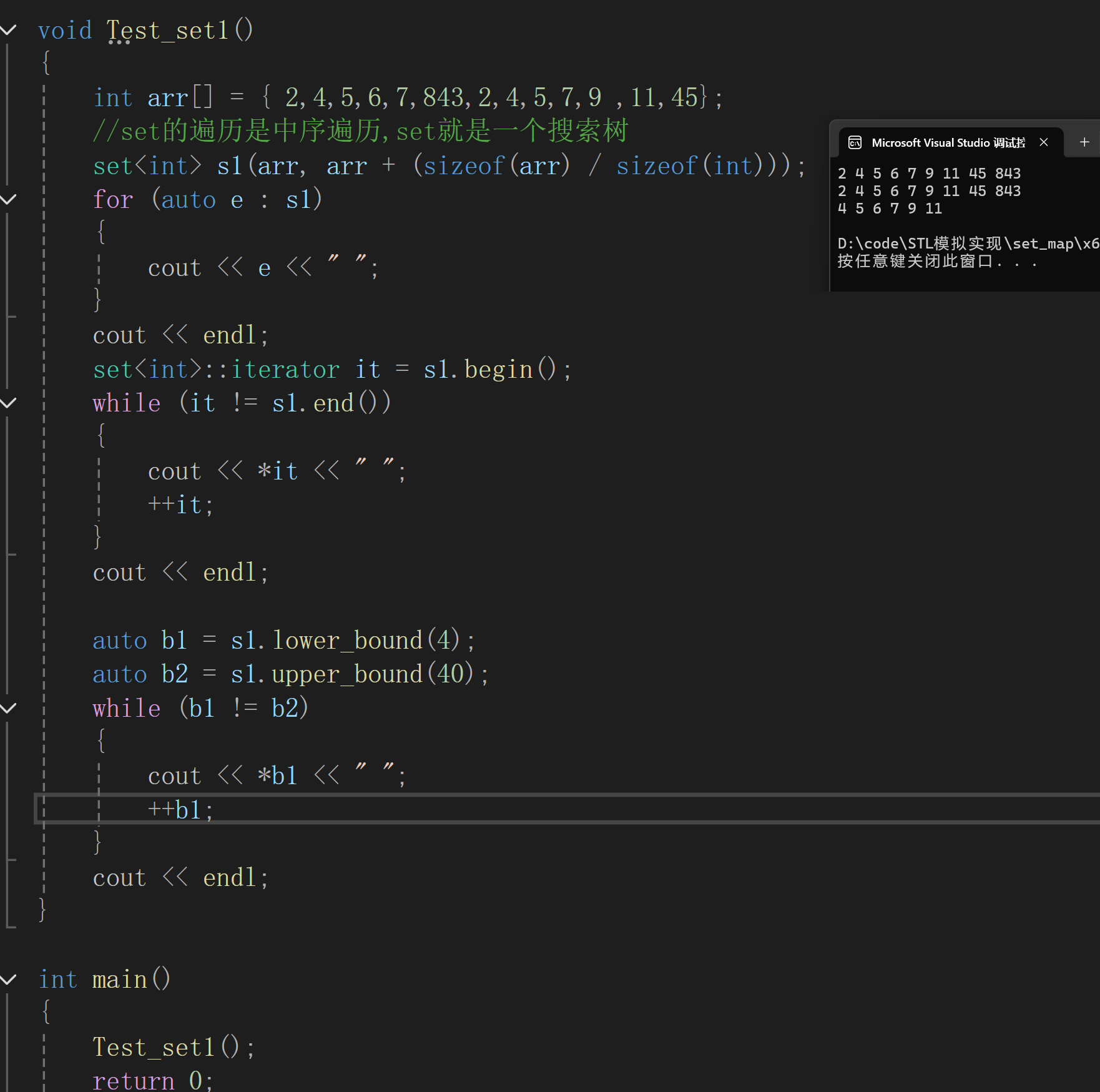Click the 'int main()' declaration
Screen dimensions: 1100x1092
click(x=104, y=979)
